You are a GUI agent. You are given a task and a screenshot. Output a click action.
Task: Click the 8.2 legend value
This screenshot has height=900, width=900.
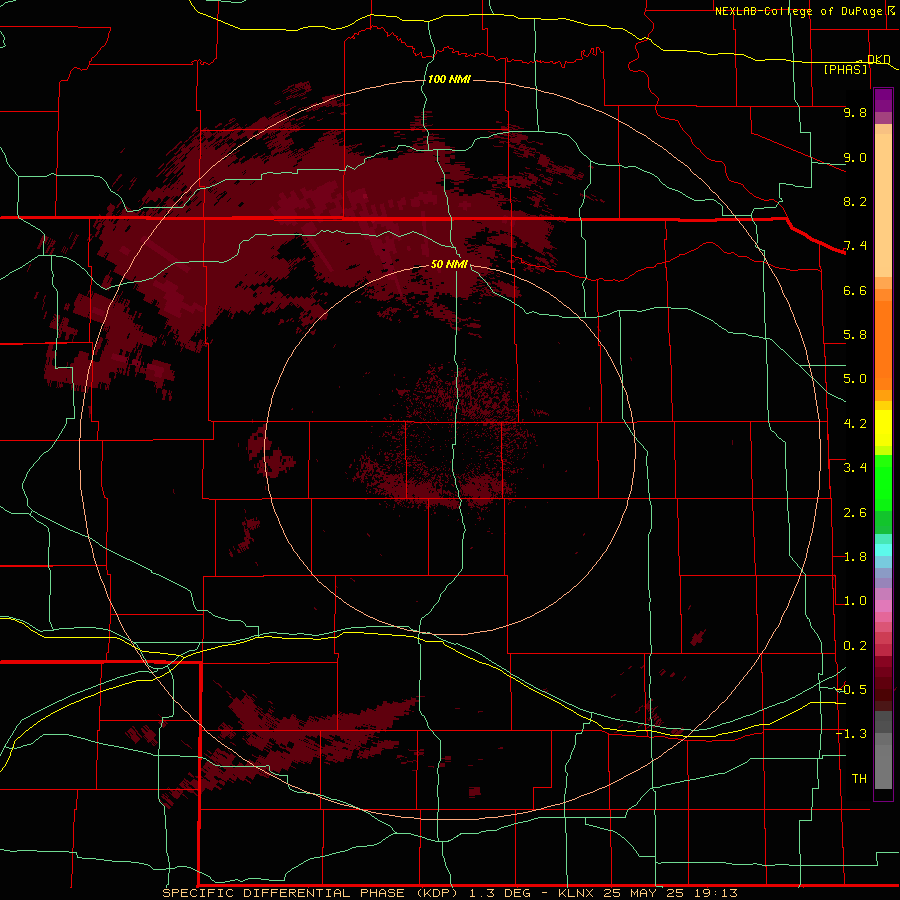point(855,201)
